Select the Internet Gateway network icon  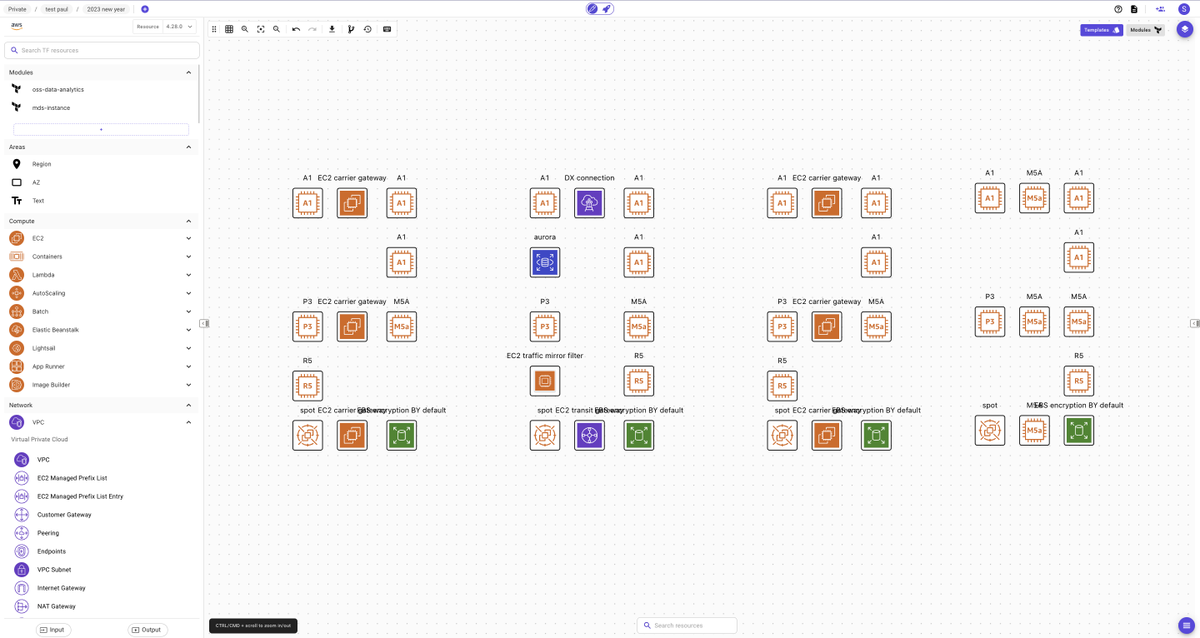click(22, 587)
